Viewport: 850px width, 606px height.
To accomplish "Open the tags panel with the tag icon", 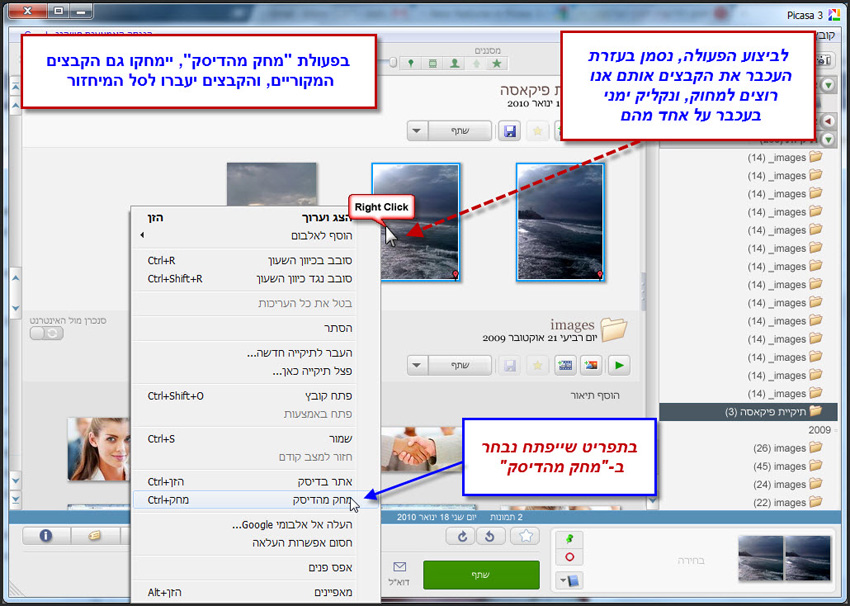I will click(94, 536).
